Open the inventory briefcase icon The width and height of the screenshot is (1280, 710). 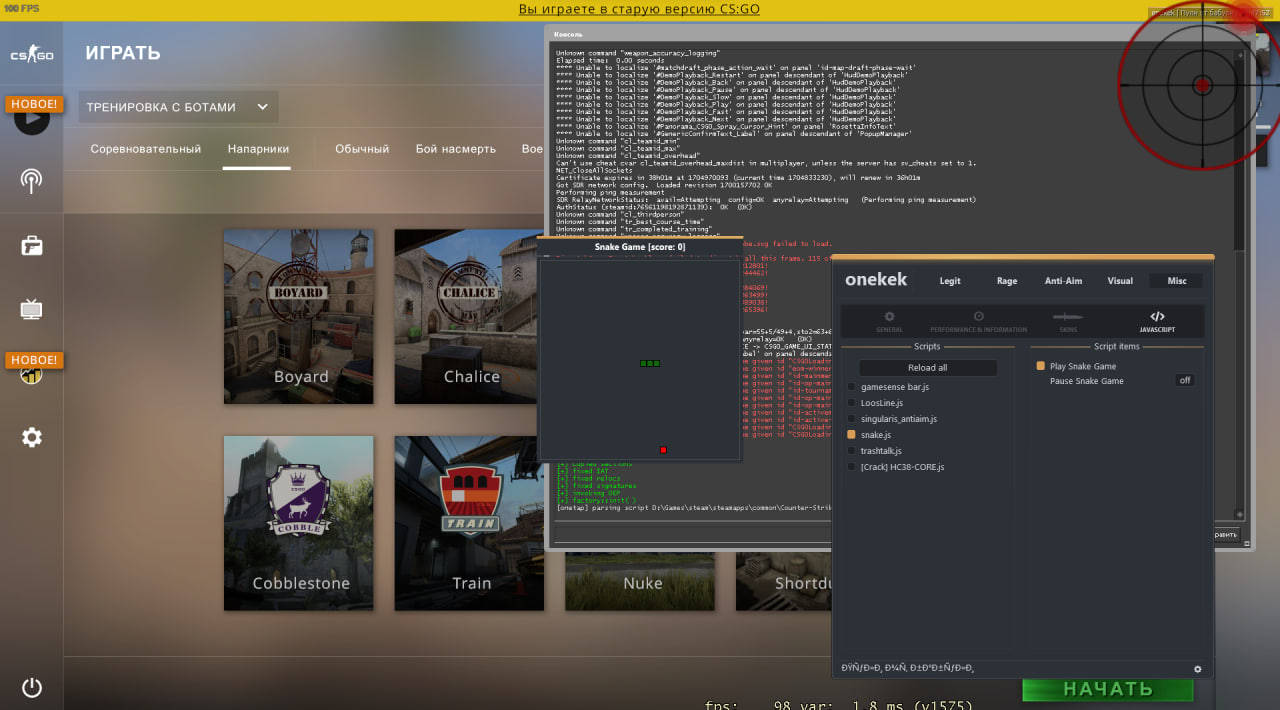coord(32,245)
